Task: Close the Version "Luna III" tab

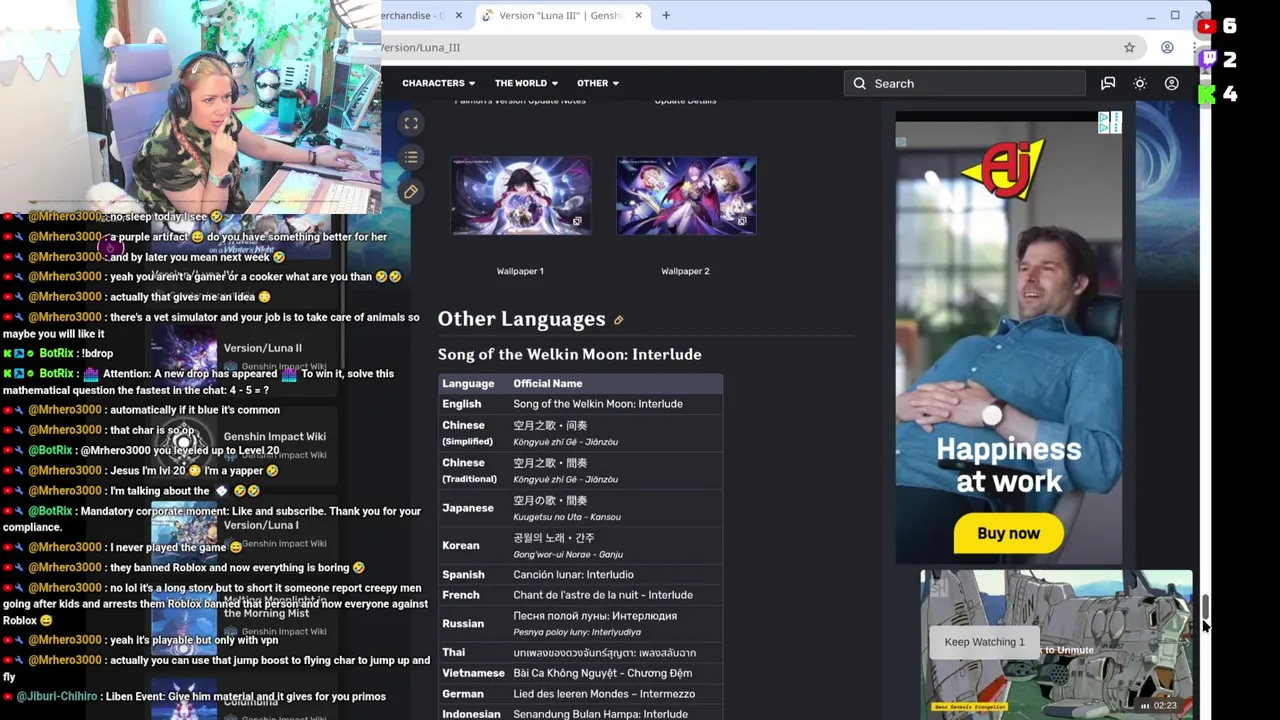Action: [x=638, y=15]
